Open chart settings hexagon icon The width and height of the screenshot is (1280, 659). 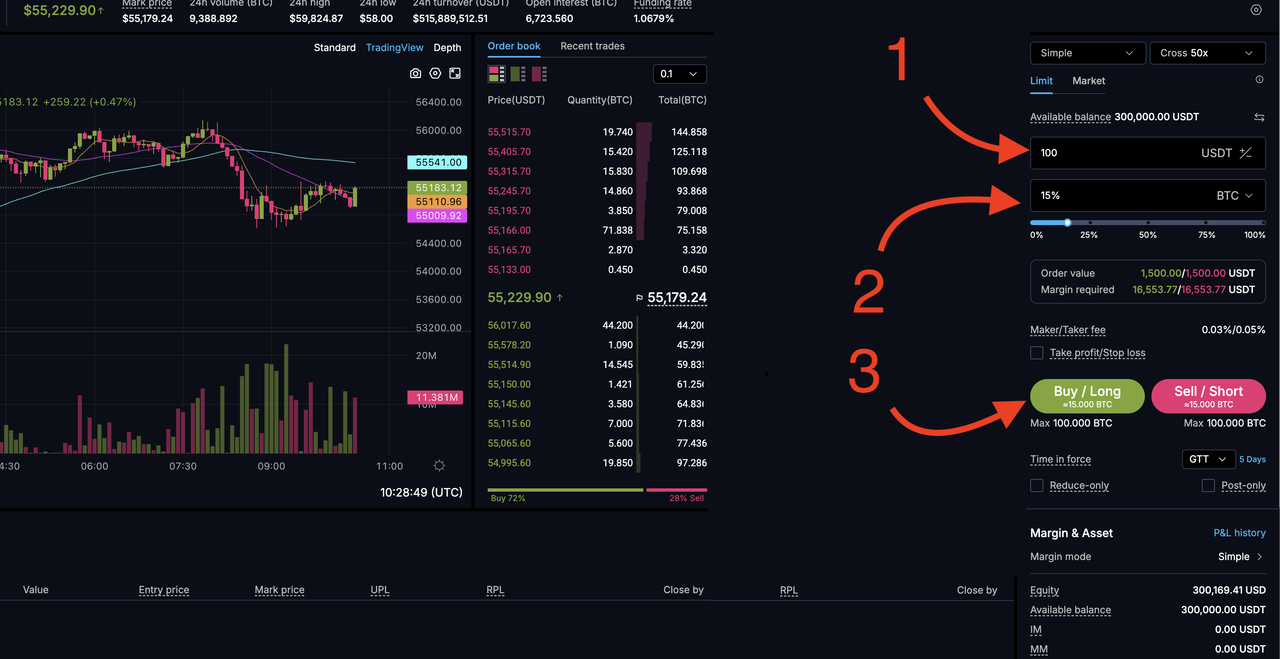tap(435, 74)
